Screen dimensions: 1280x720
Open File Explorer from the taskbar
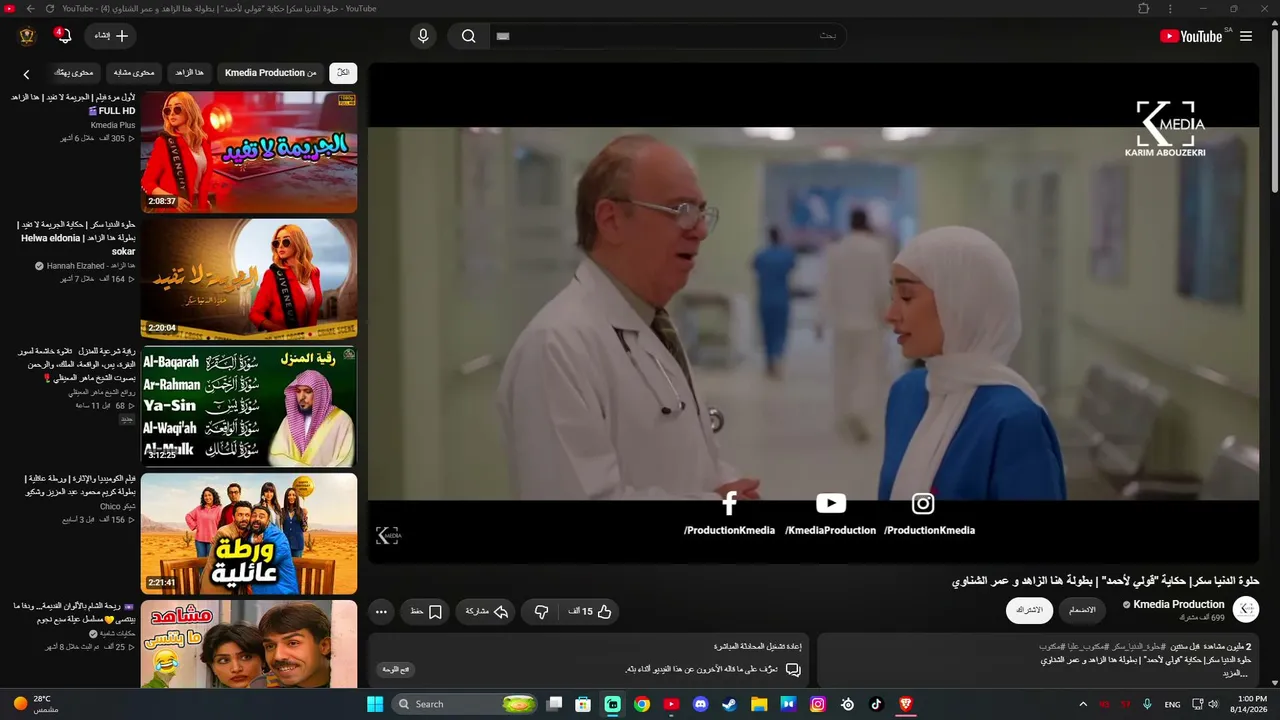click(x=759, y=704)
